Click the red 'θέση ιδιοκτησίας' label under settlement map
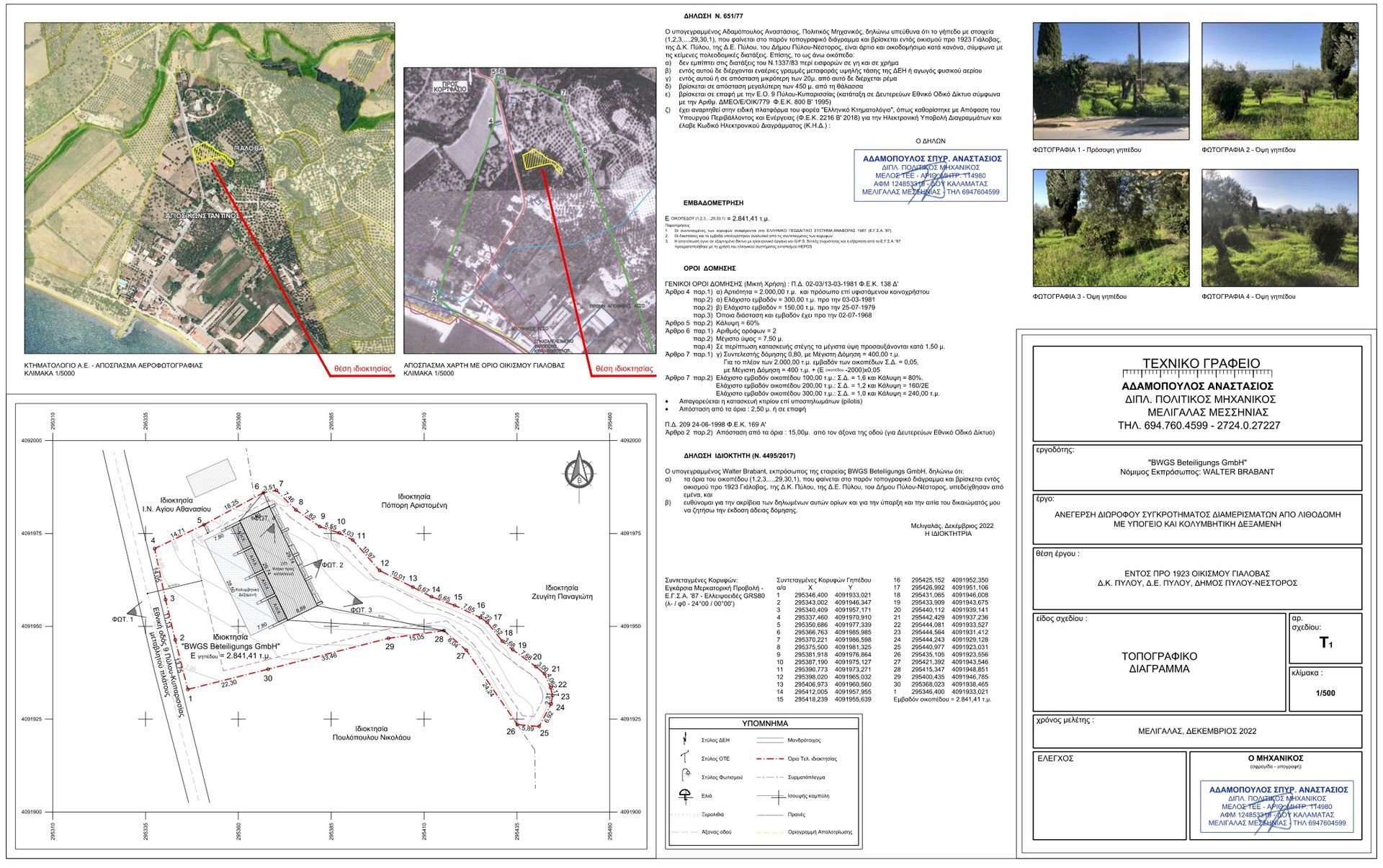Screen dimensions: 1383x868 click(624, 369)
